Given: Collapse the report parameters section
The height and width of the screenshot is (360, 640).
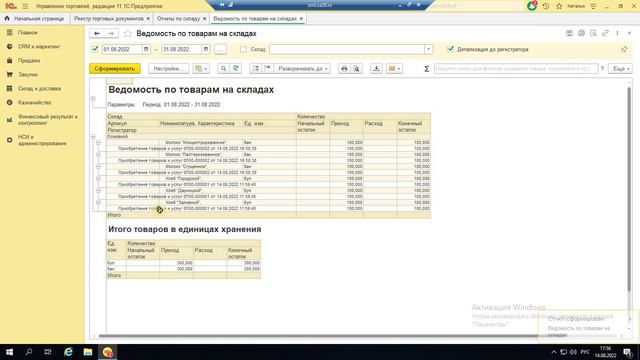Looking at the screenshot, I should pos(93,99).
